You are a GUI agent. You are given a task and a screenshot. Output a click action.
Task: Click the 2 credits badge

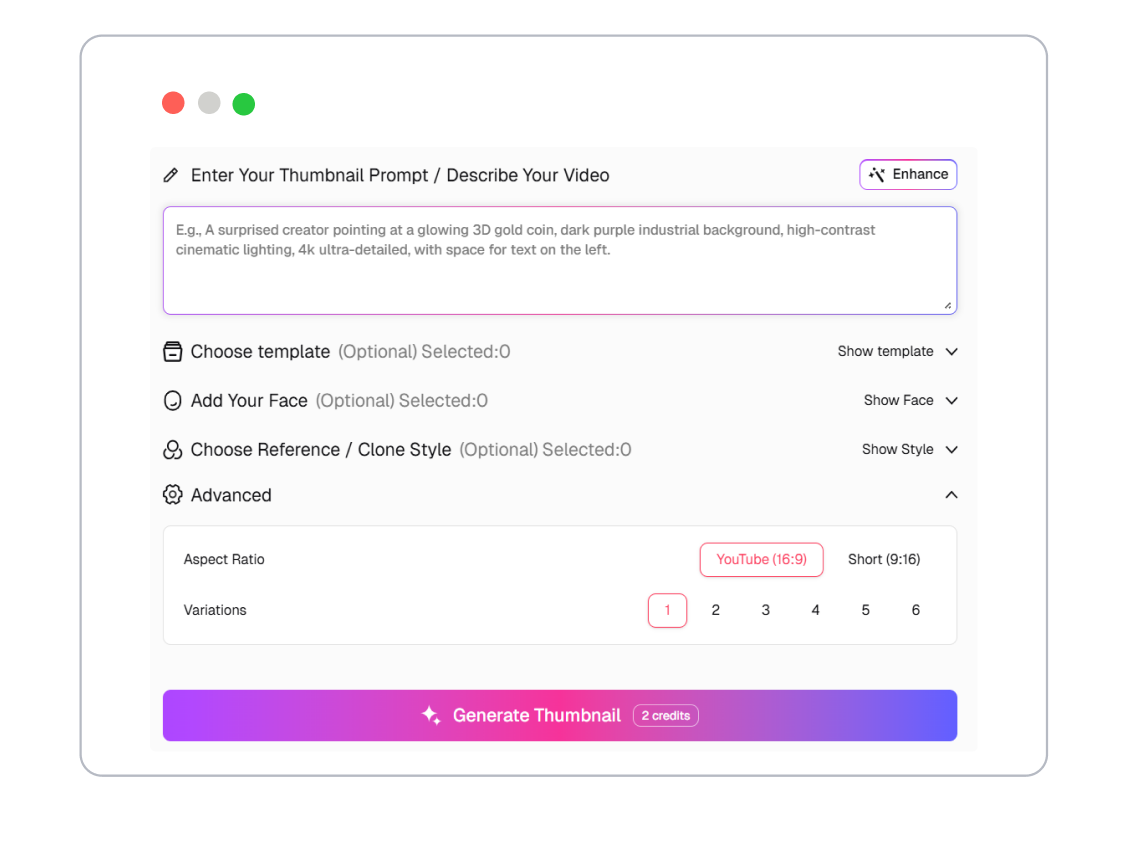(x=666, y=716)
